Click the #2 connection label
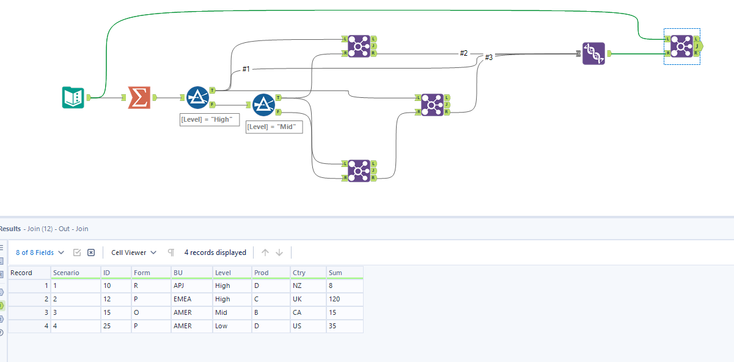734x362 pixels. coord(463,53)
